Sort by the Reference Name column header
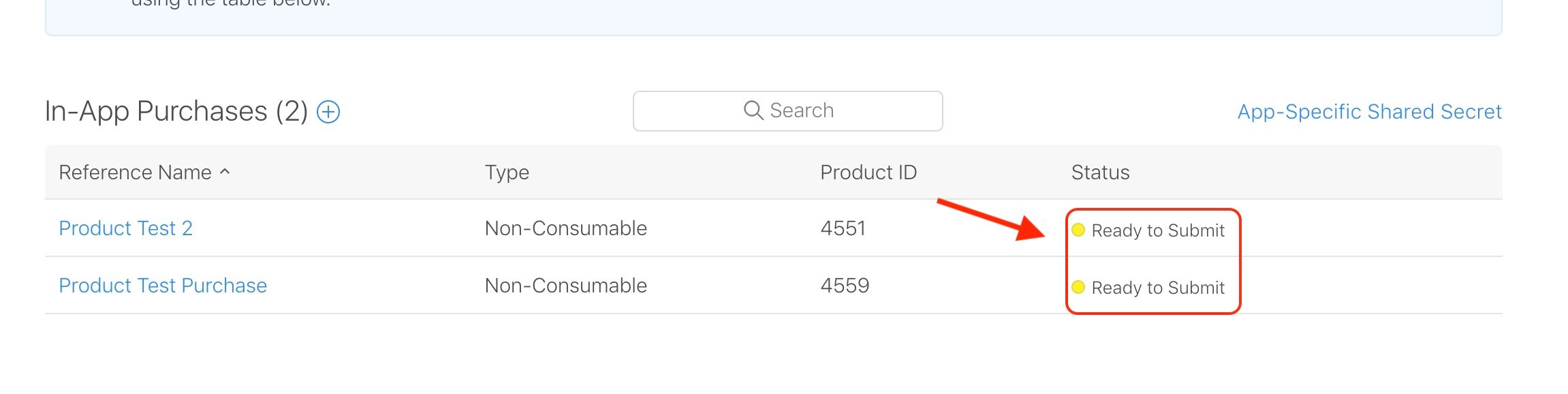Image resolution: width=1568 pixels, height=394 pixels. pos(135,172)
